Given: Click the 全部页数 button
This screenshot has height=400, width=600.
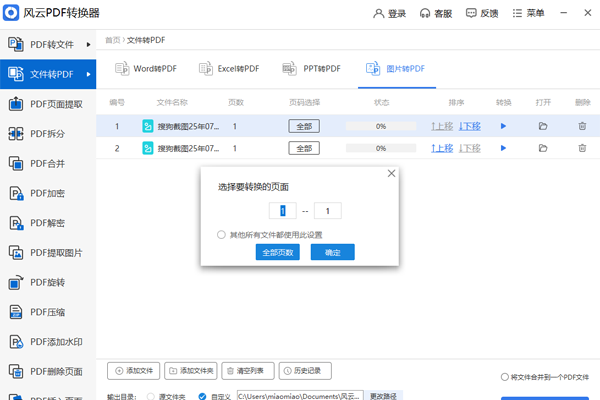Looking at the screenshot, I should 277,253.
